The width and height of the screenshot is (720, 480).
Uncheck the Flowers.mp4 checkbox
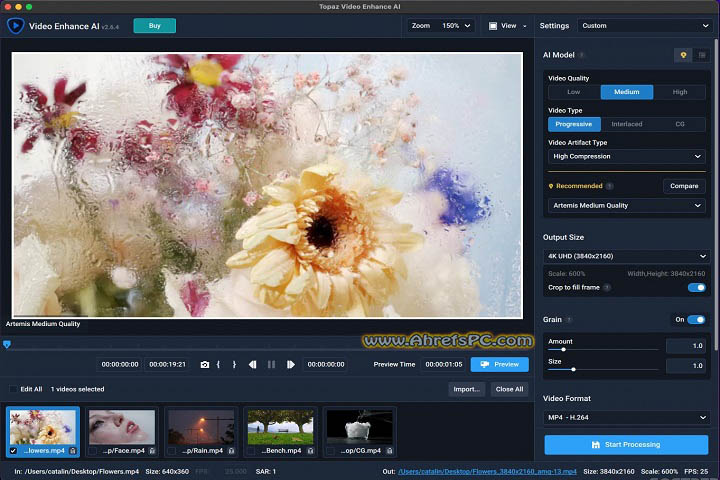[13, 451]
